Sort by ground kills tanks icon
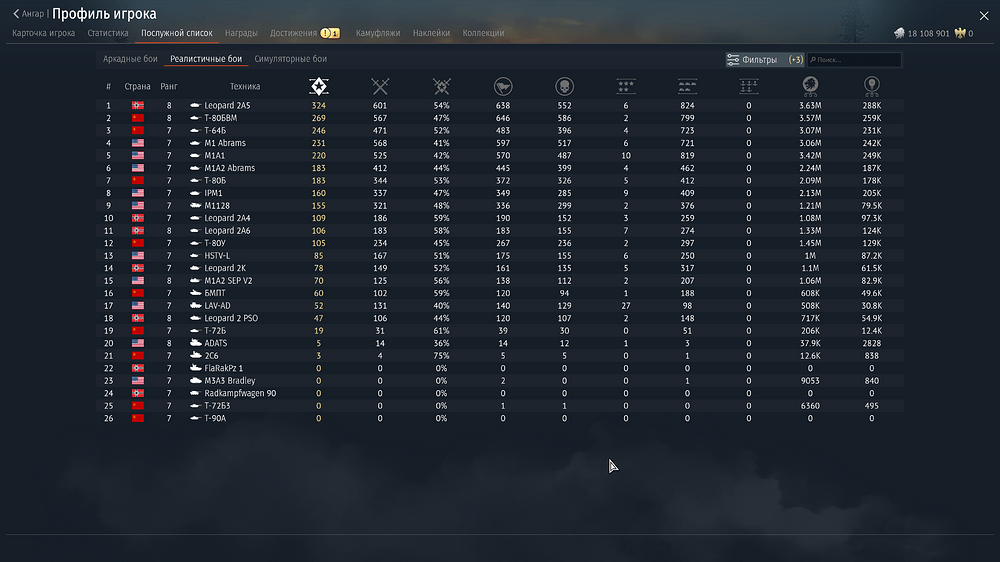The image size is (1000, 562). (688, 86)
